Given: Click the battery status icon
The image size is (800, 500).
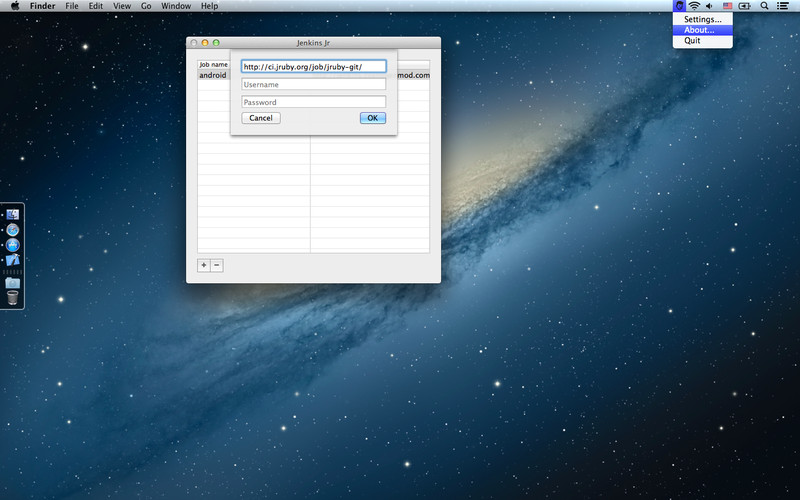Looking at the screenshot, I should point(745,6).
